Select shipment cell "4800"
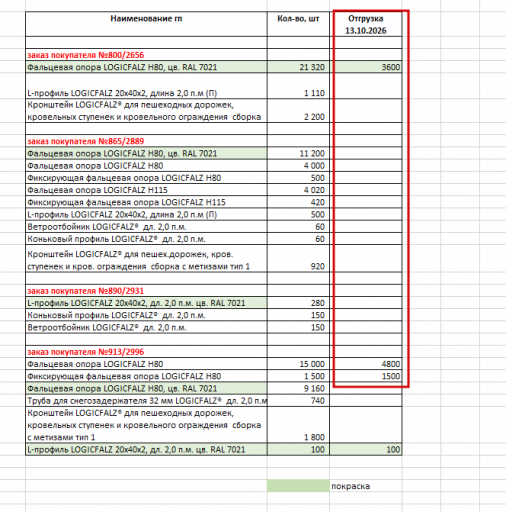Viewport: 506px width, 512px height. coord(366,364)
